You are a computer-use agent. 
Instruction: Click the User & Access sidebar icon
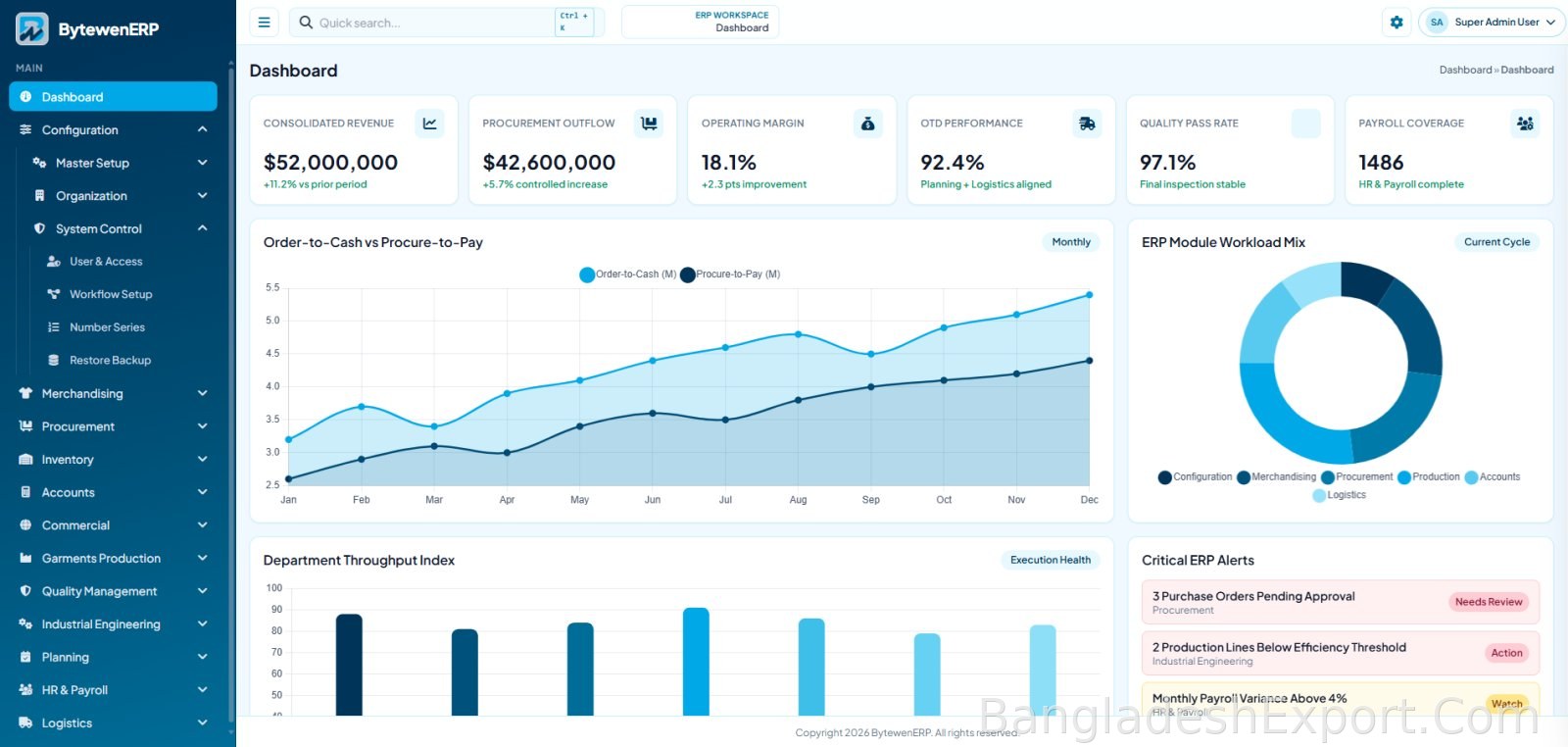(x=54, y=262)
